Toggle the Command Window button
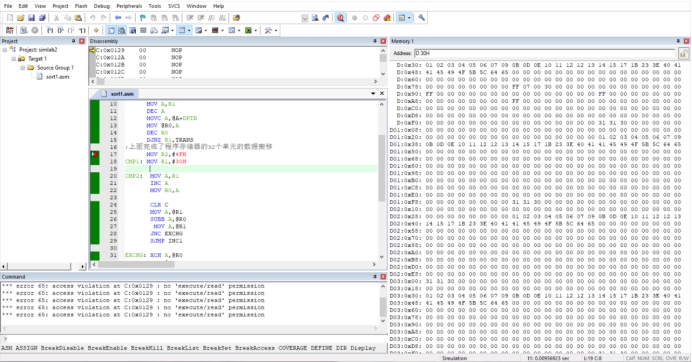Viewport: 692px width, 362px height. coord(111,30)
